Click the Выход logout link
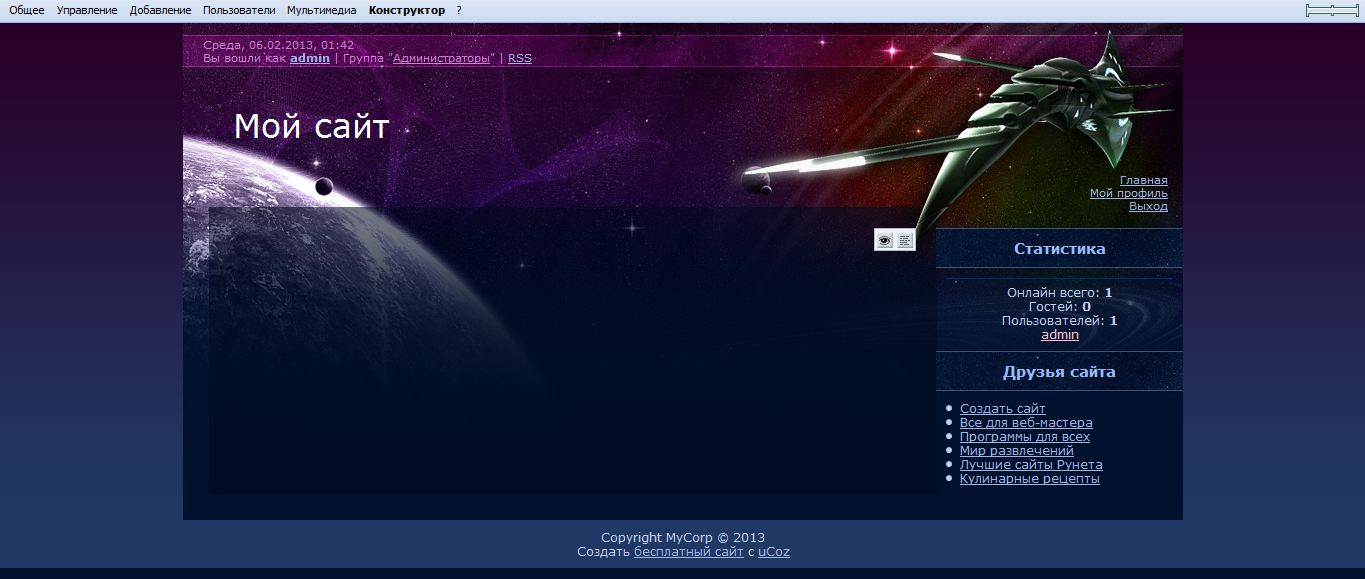Image resolution: width=1365 pixels, height=579 pixels. click(1148, 206)
